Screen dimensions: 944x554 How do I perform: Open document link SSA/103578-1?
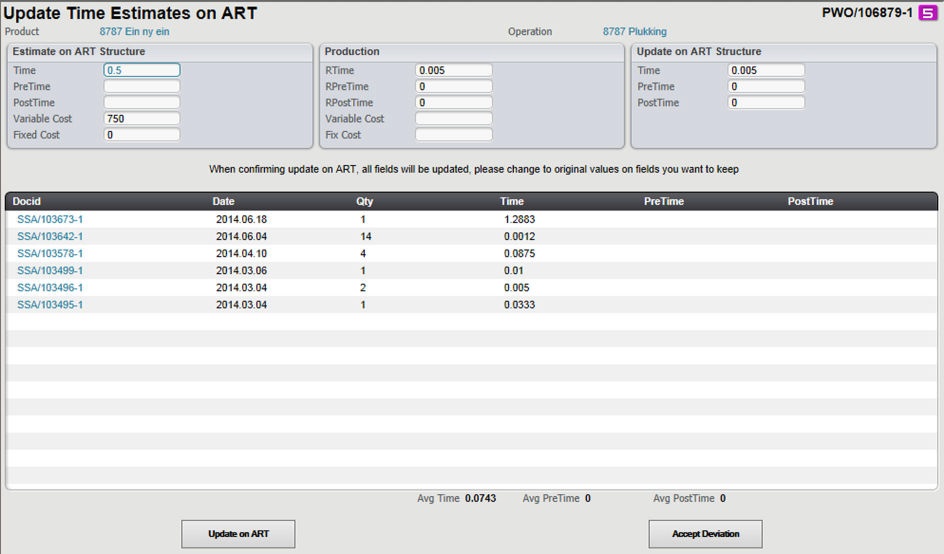click(x=50, y=253)
